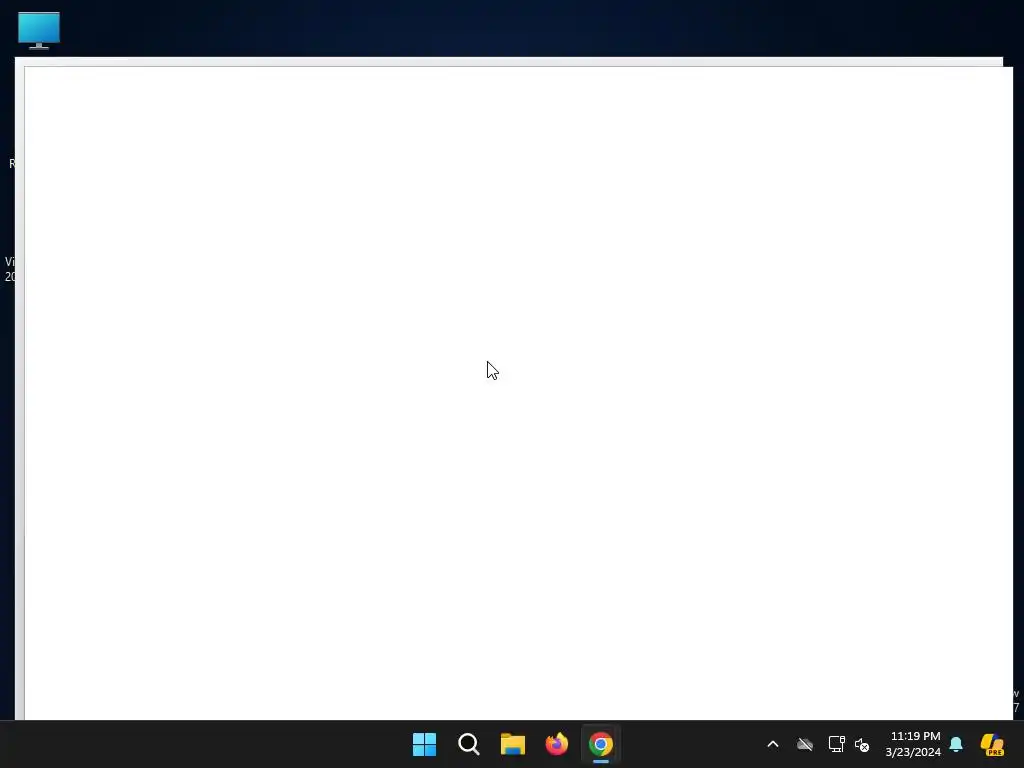
Task: Open the clock showing 11:19 PM
Action: coord(913,744)
